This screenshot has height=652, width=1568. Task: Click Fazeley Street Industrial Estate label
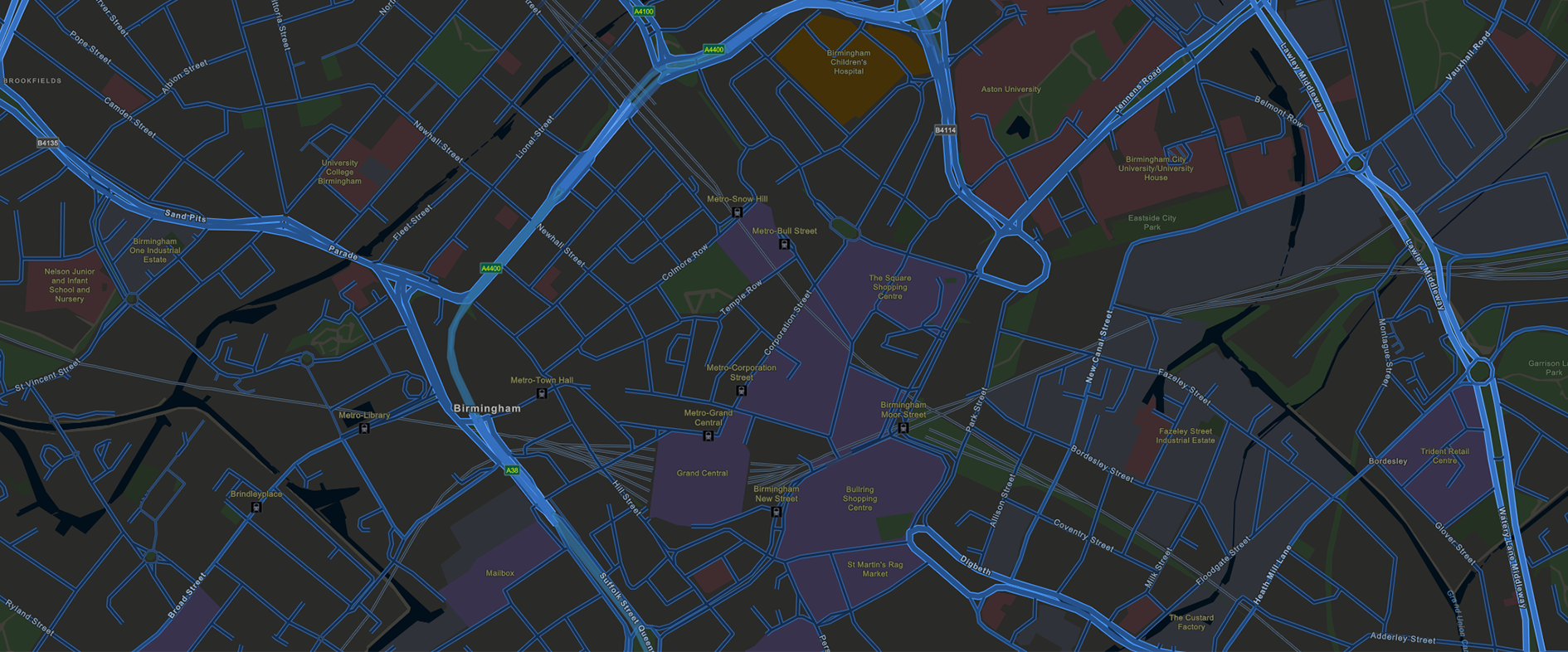[1186, 435]
